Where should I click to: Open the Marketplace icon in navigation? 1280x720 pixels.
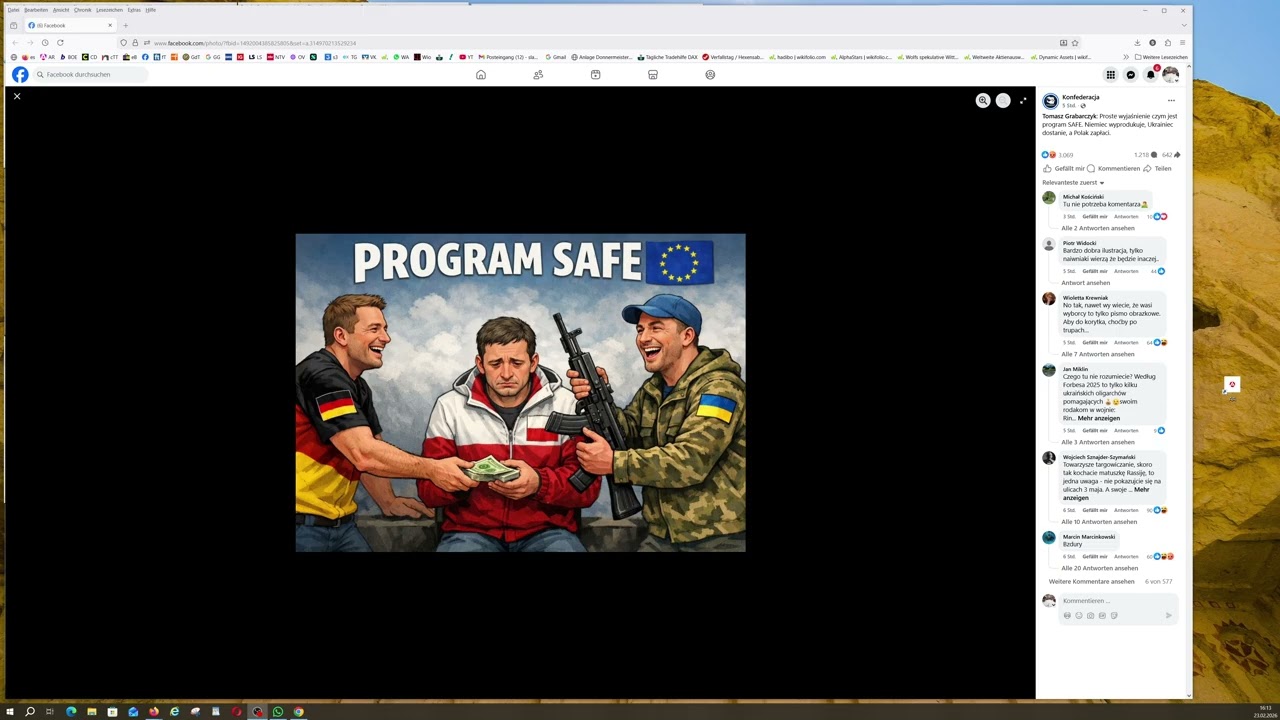point(653,75)
